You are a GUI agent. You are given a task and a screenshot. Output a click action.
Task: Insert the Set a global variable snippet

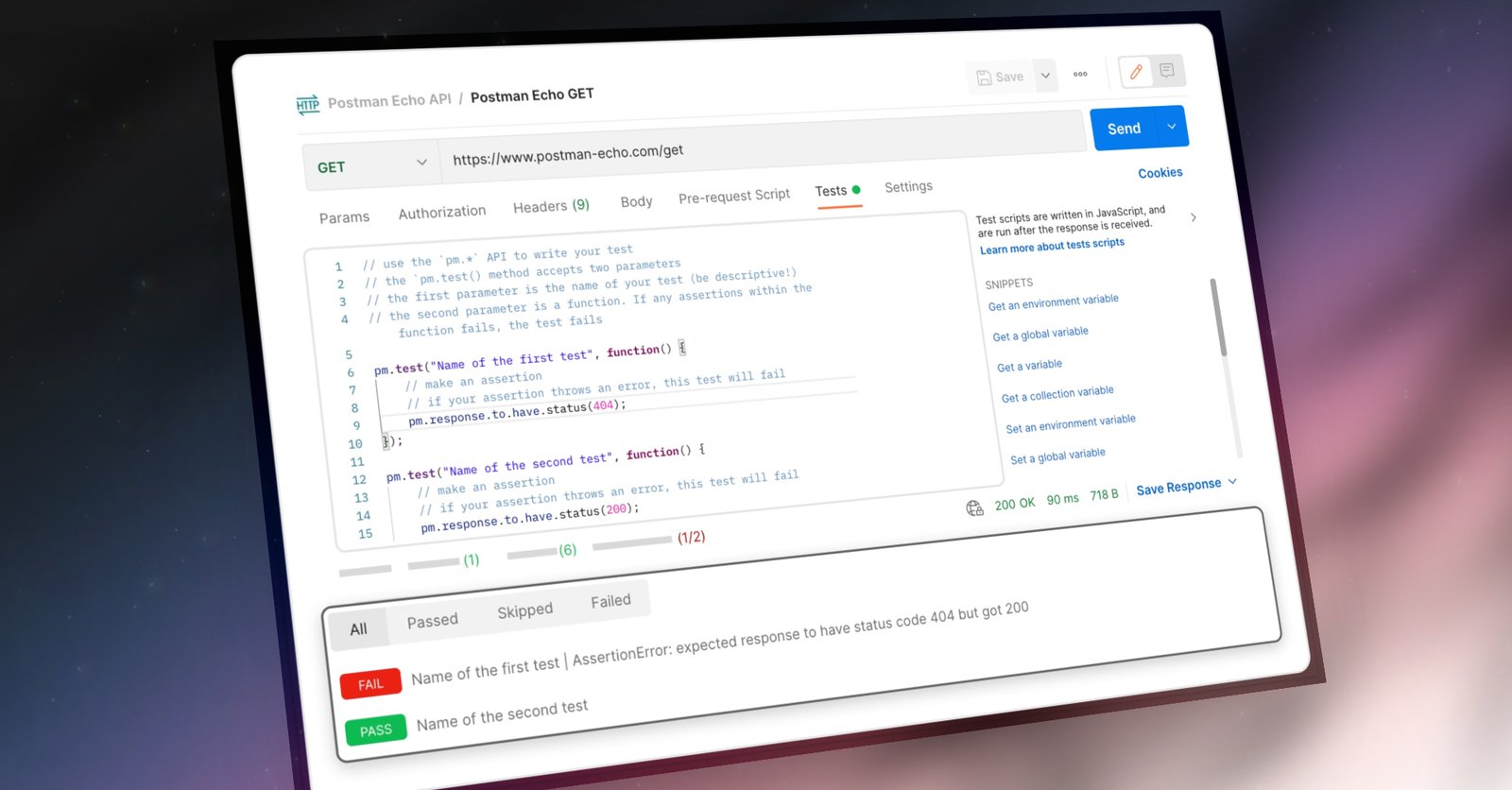click(x=1057, y=455)
